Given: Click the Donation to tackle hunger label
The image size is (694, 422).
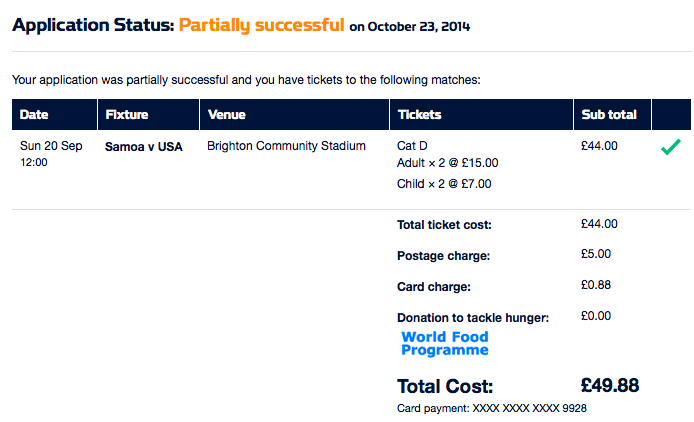Looking at the screenshot, I should [473, 318].
